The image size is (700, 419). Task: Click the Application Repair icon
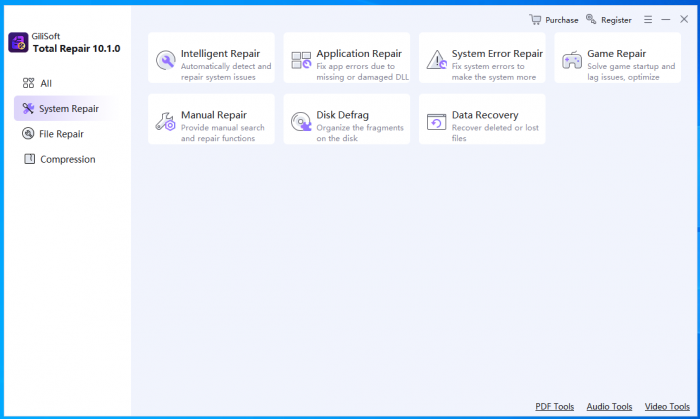(301, 60)
